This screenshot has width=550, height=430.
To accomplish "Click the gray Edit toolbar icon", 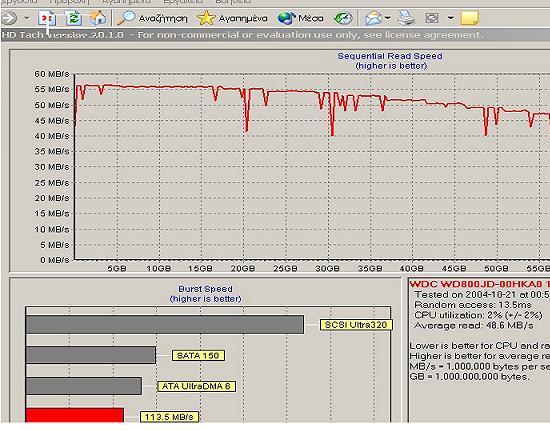I will (432, 18).
